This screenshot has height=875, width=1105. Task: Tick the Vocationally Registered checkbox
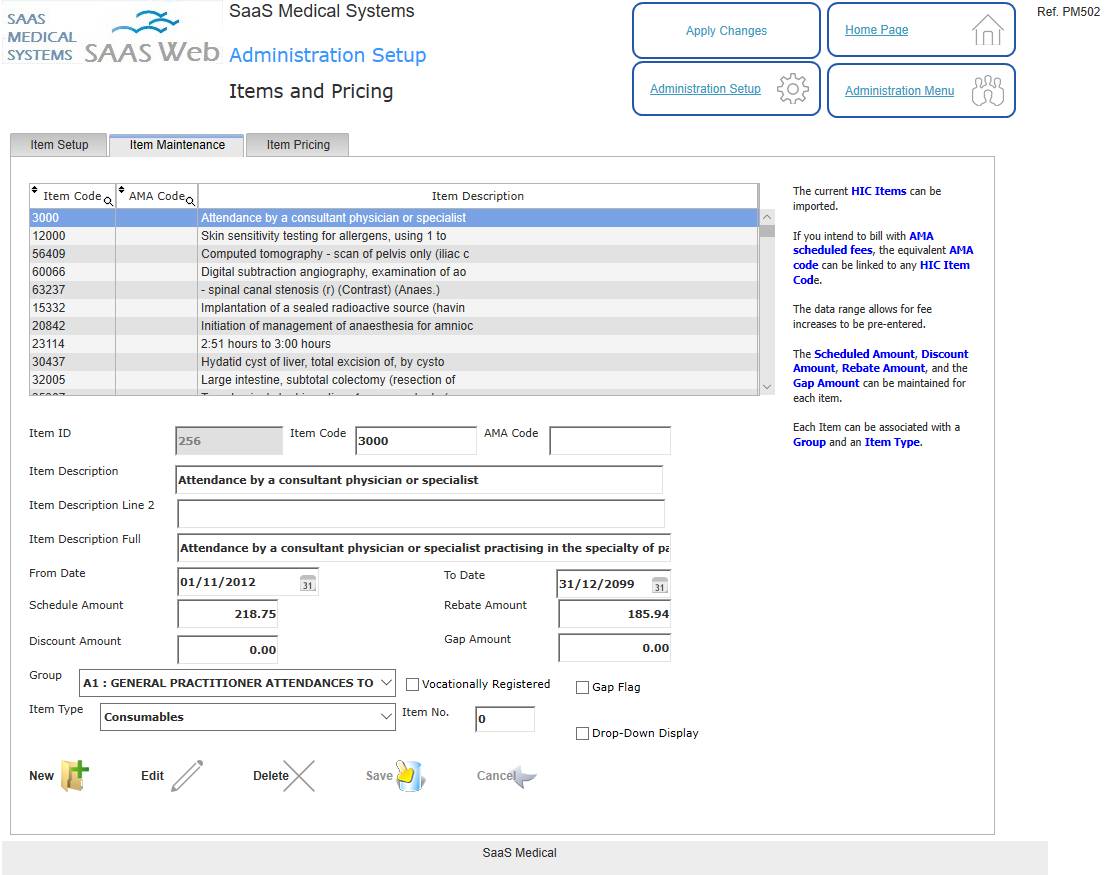pyautogui.click(x=413, y=684)
